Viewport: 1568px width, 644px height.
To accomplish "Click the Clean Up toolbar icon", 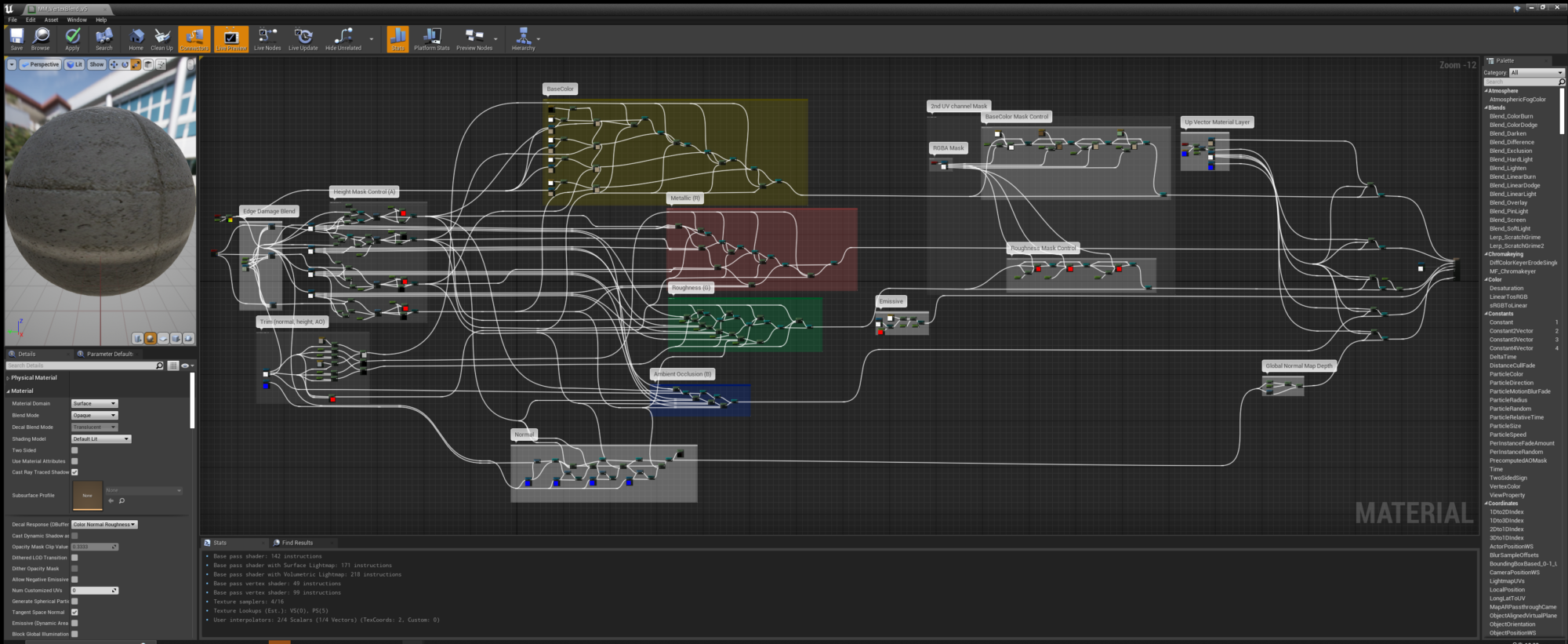I will tap(162, 38).
